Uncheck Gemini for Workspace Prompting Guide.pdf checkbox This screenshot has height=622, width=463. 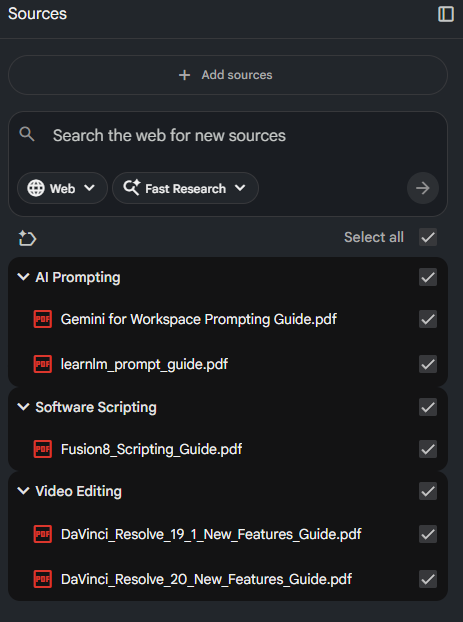tap(428, 319)
